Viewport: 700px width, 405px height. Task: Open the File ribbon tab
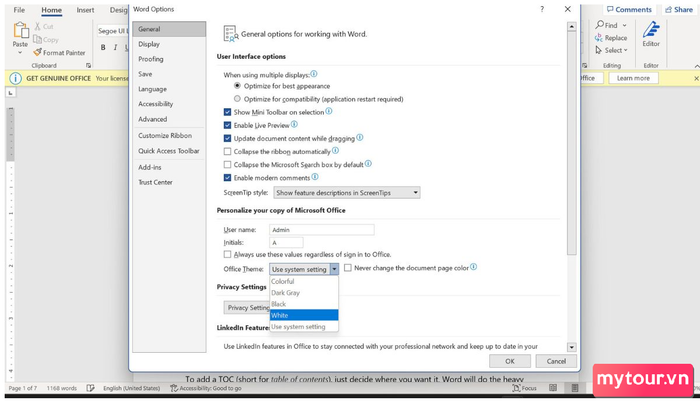[x=19, y=10]
